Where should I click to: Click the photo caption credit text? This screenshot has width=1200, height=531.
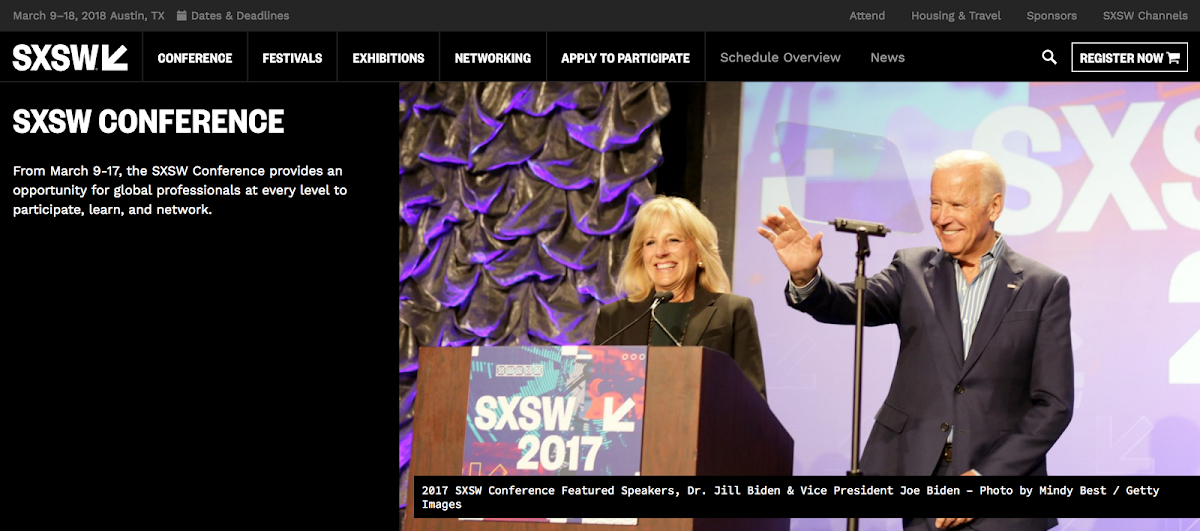[790, 497]
